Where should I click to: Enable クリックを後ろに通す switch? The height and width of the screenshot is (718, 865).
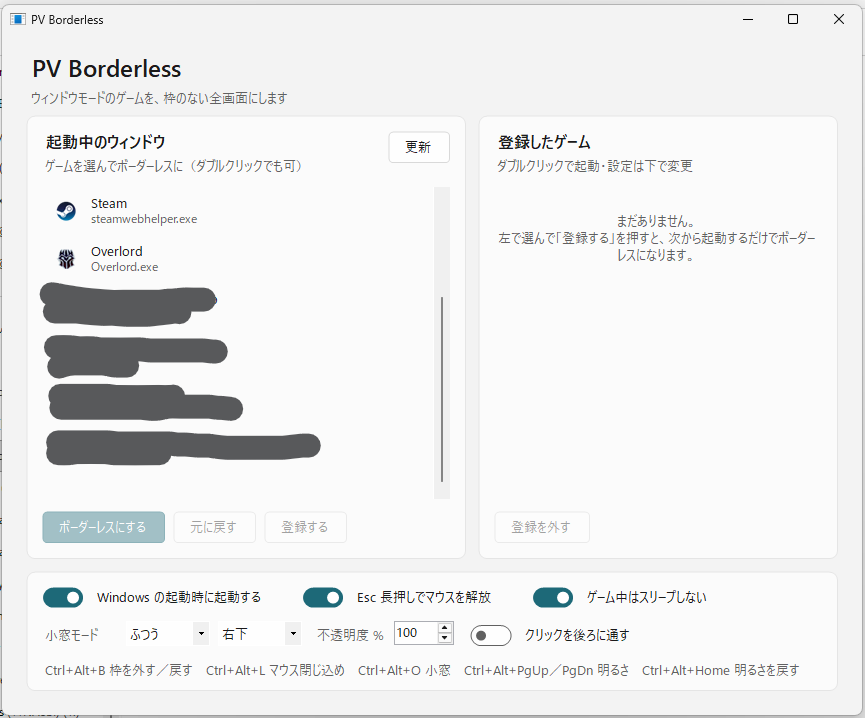tap(491, 635)
